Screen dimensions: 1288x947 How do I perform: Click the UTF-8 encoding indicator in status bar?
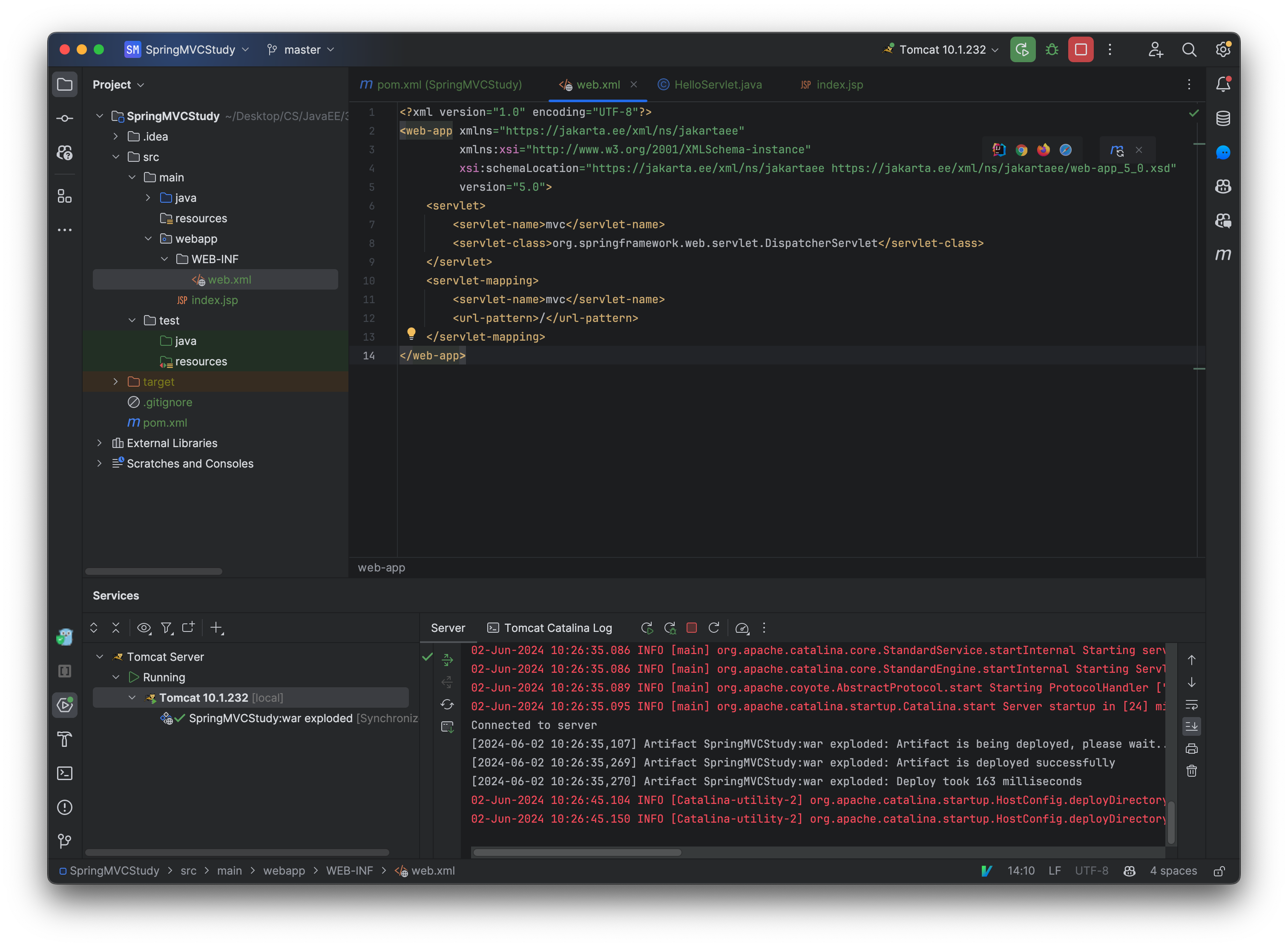coord(1091,870)
